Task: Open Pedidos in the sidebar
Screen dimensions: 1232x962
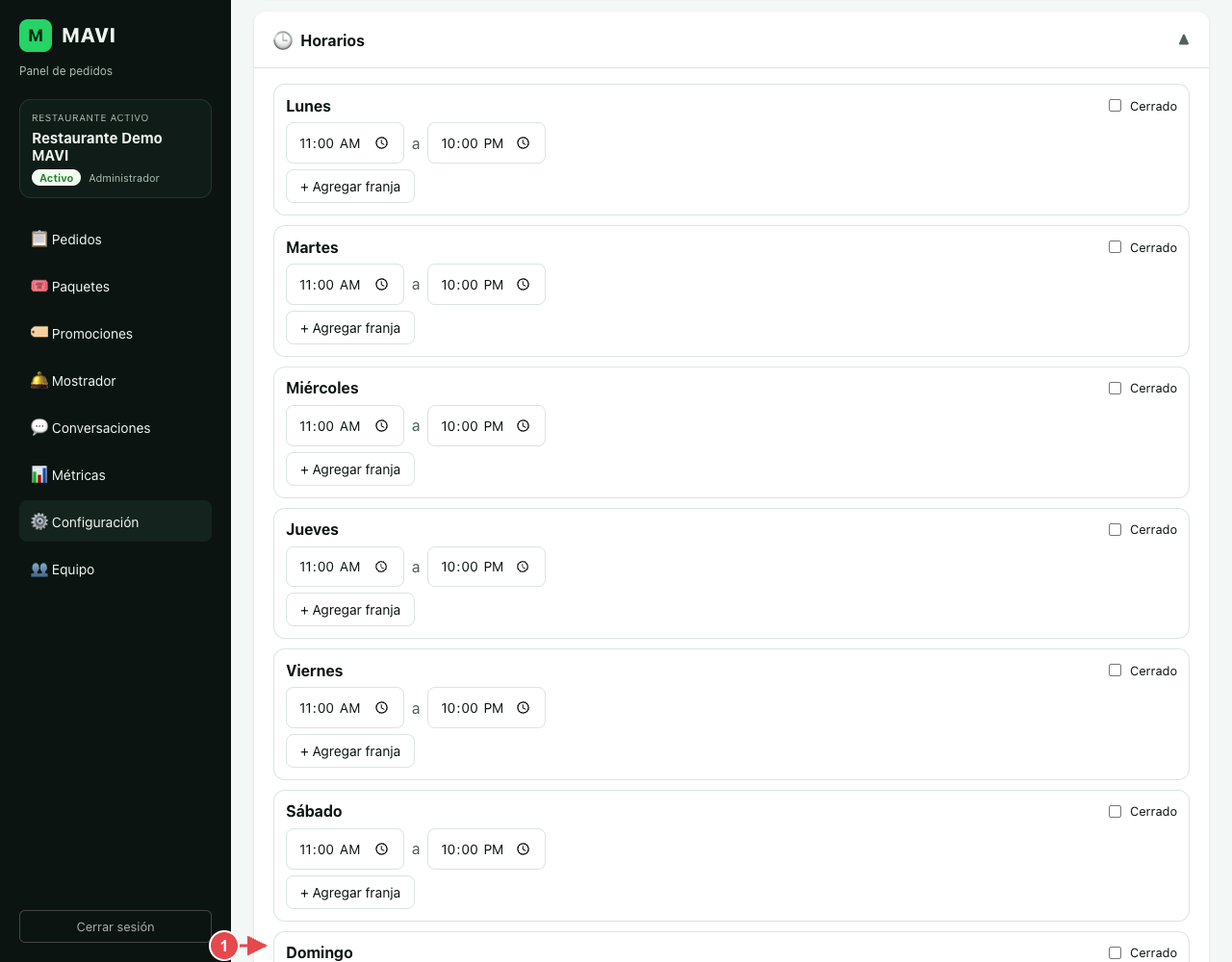Action: 115,240
